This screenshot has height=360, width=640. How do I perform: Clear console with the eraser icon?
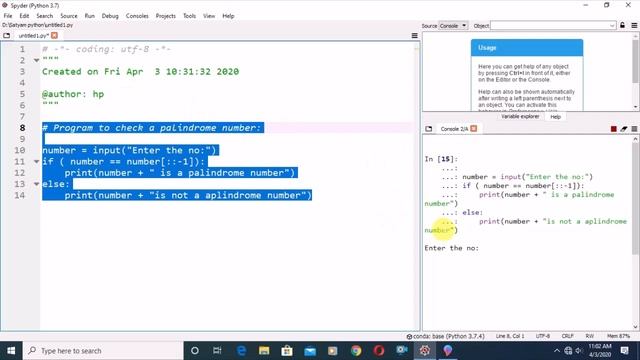pos(624,129)
